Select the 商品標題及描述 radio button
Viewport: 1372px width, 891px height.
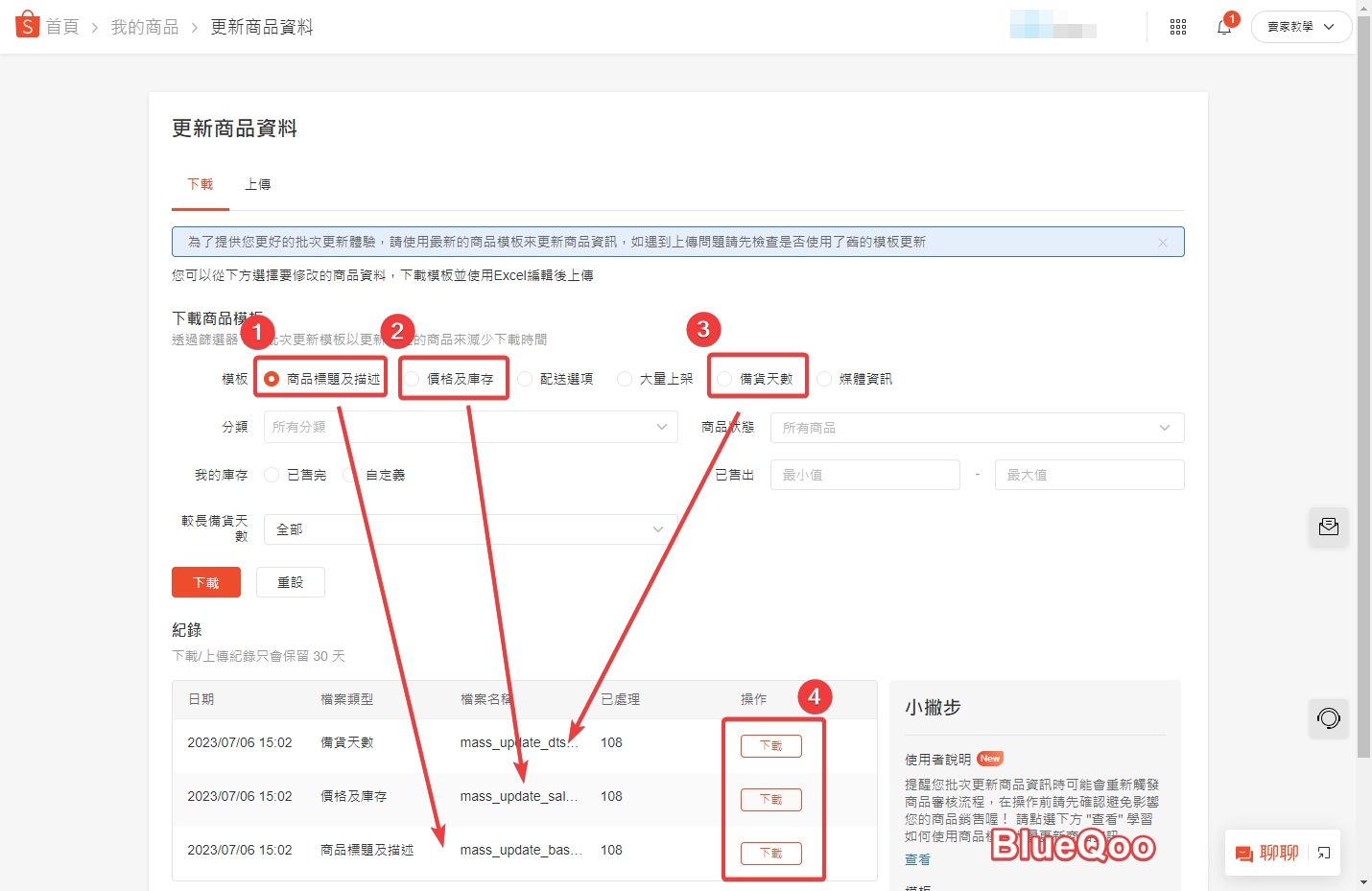tap(272, 379)
